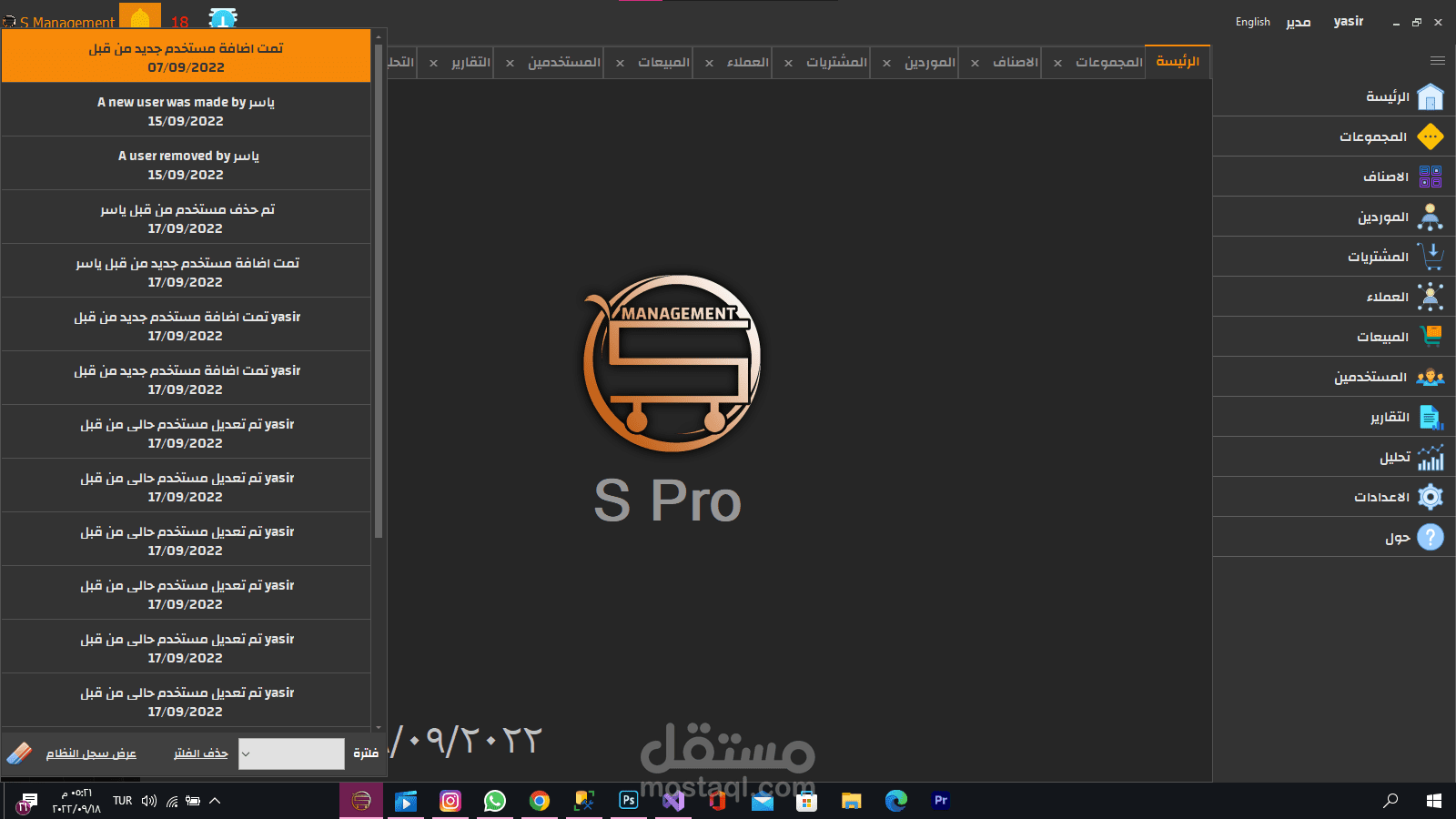Click the TUR input language indicator
Screen dimensions: 1456x819
[x=123, y=801]
